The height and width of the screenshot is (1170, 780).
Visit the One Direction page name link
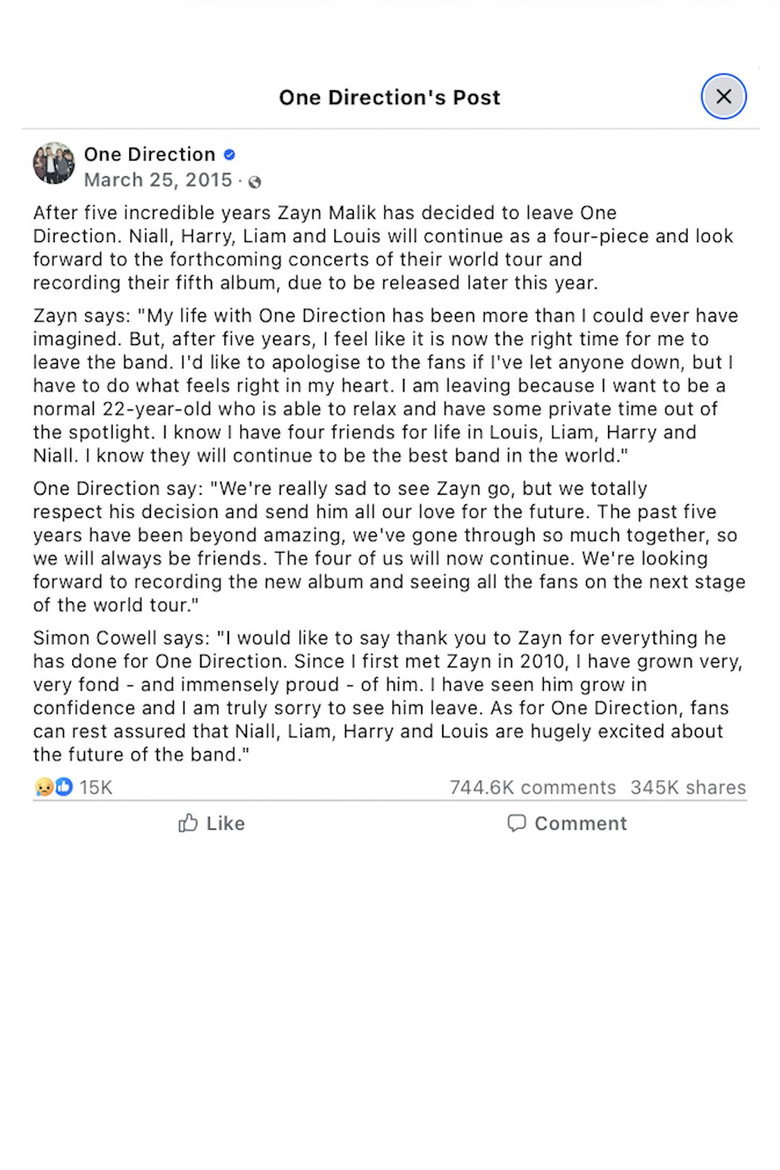pos(149,154)
